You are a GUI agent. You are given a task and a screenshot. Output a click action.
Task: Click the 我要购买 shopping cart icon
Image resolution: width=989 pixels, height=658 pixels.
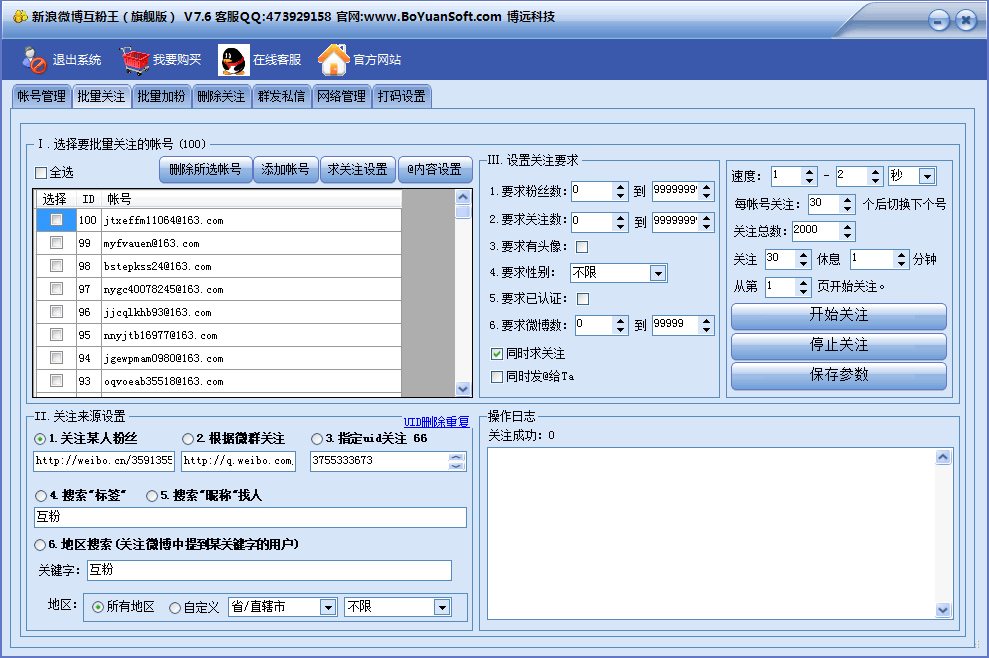click(135, 60)
